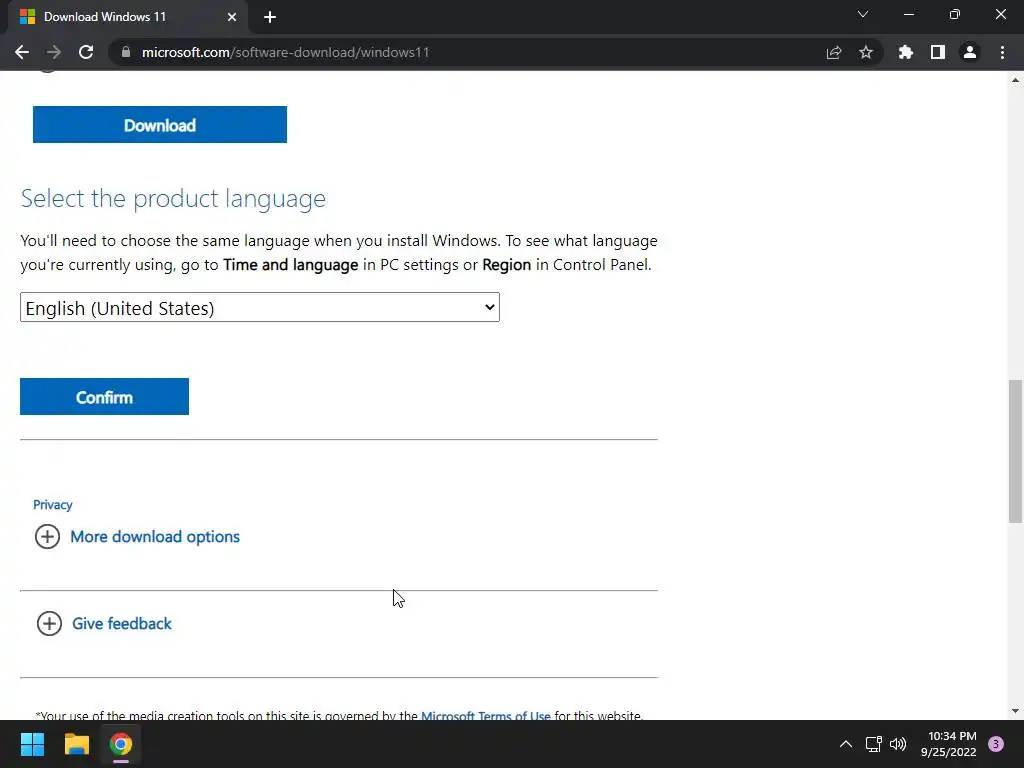Click the Chrome taskbar icon
The image size is (1024, 768).
(x=121, y=744)
